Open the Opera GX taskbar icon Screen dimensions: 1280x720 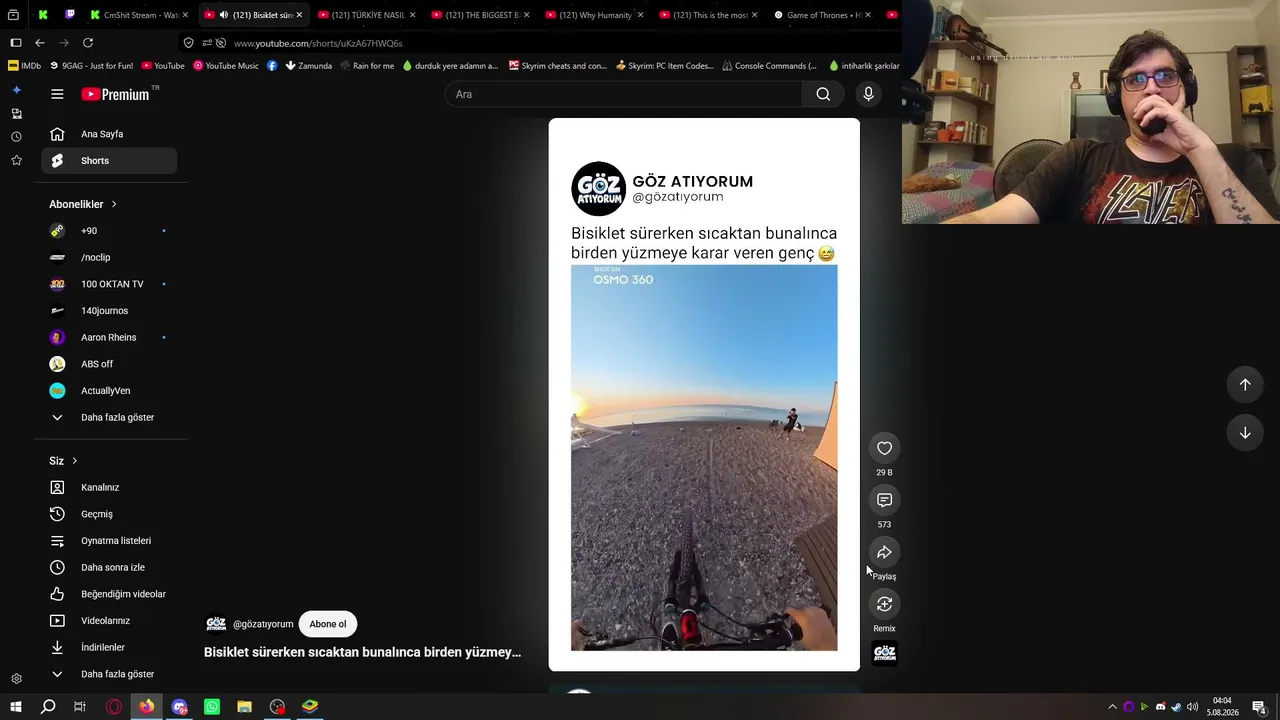pos(114,707)
